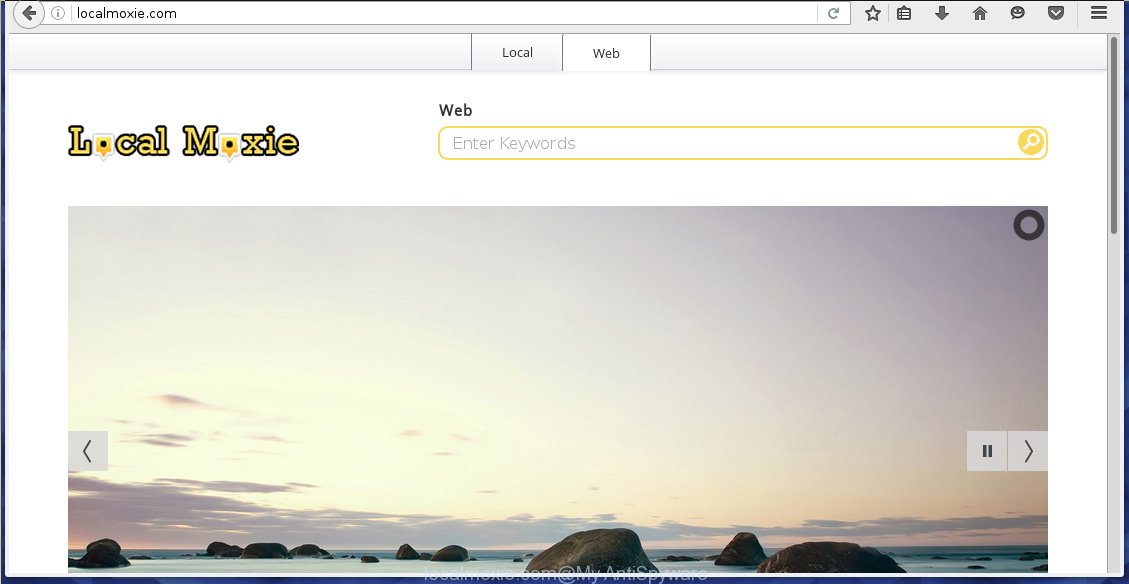This screenshot has height=584, width=1129.
Task: Open the hamburger browser menu
Action: click(x=1099, y=12)
